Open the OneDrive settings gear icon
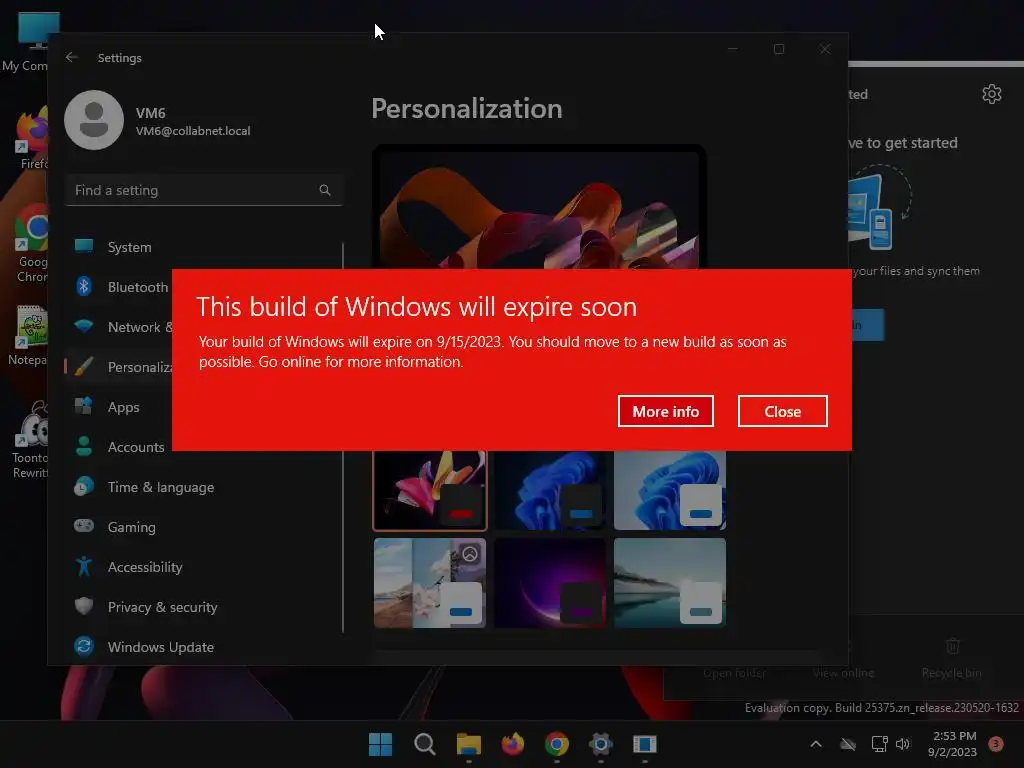This screenshot has width=1024, height=768. click(x=991, y=94)
